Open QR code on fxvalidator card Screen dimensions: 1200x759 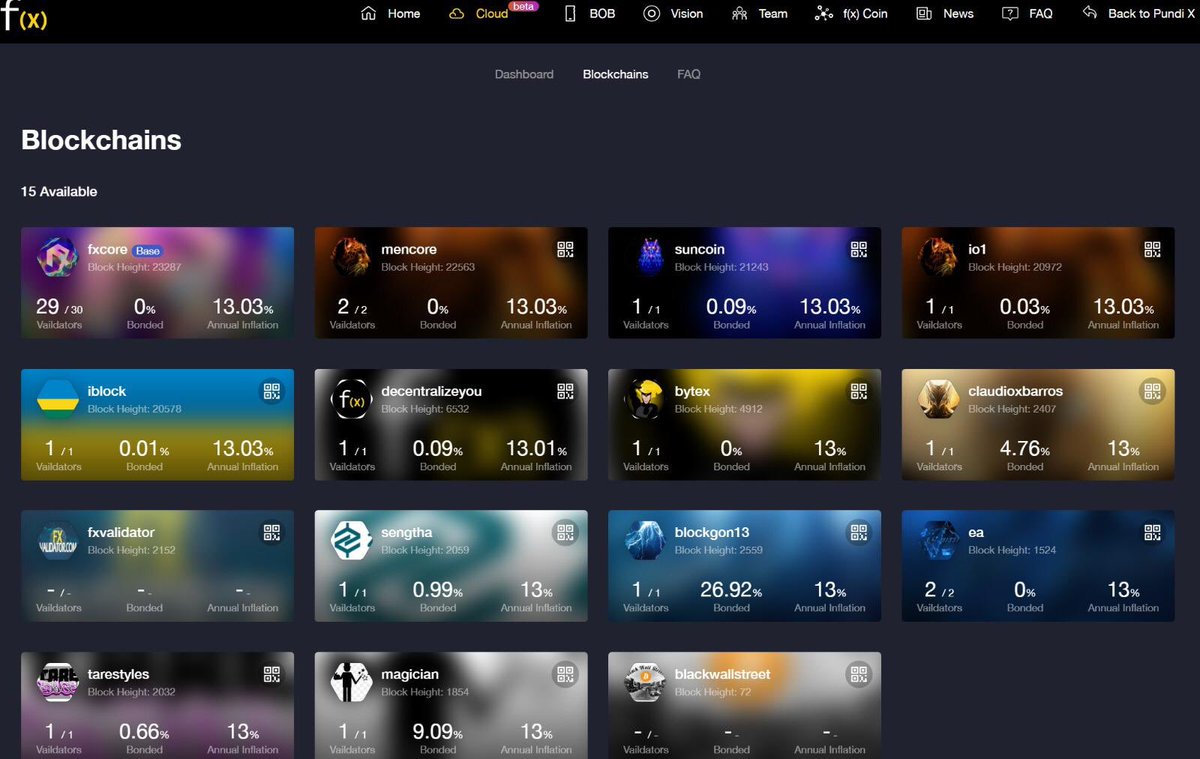272,533
